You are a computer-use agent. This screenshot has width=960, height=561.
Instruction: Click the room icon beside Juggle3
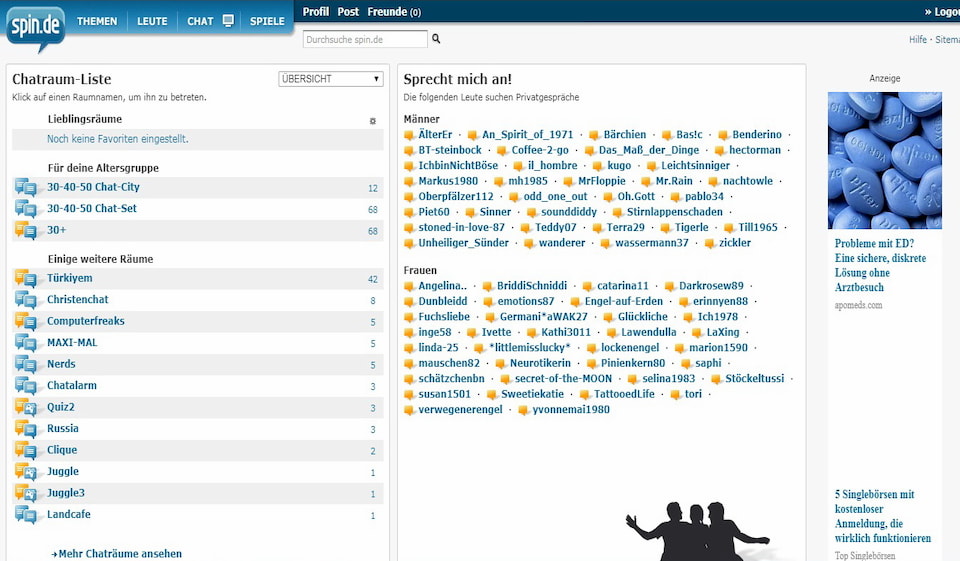pos(25,493)
